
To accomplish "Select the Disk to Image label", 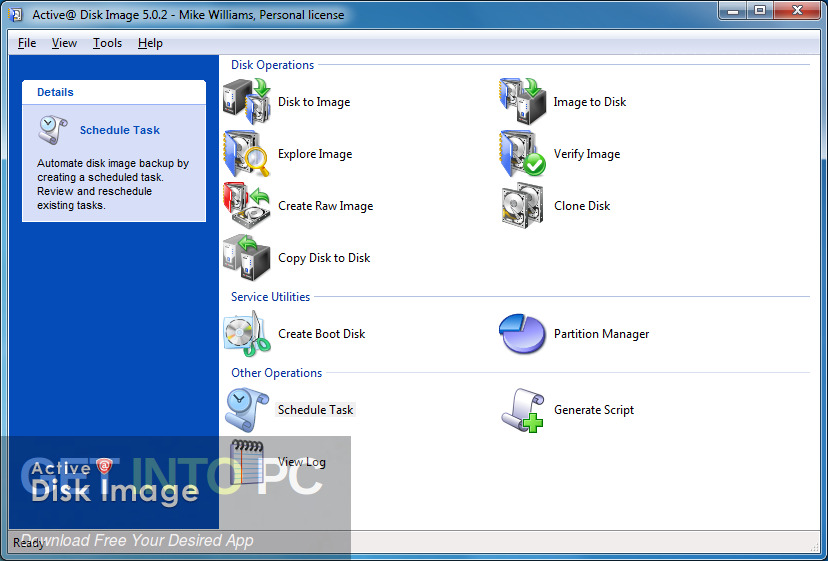I will click(314, 102).
